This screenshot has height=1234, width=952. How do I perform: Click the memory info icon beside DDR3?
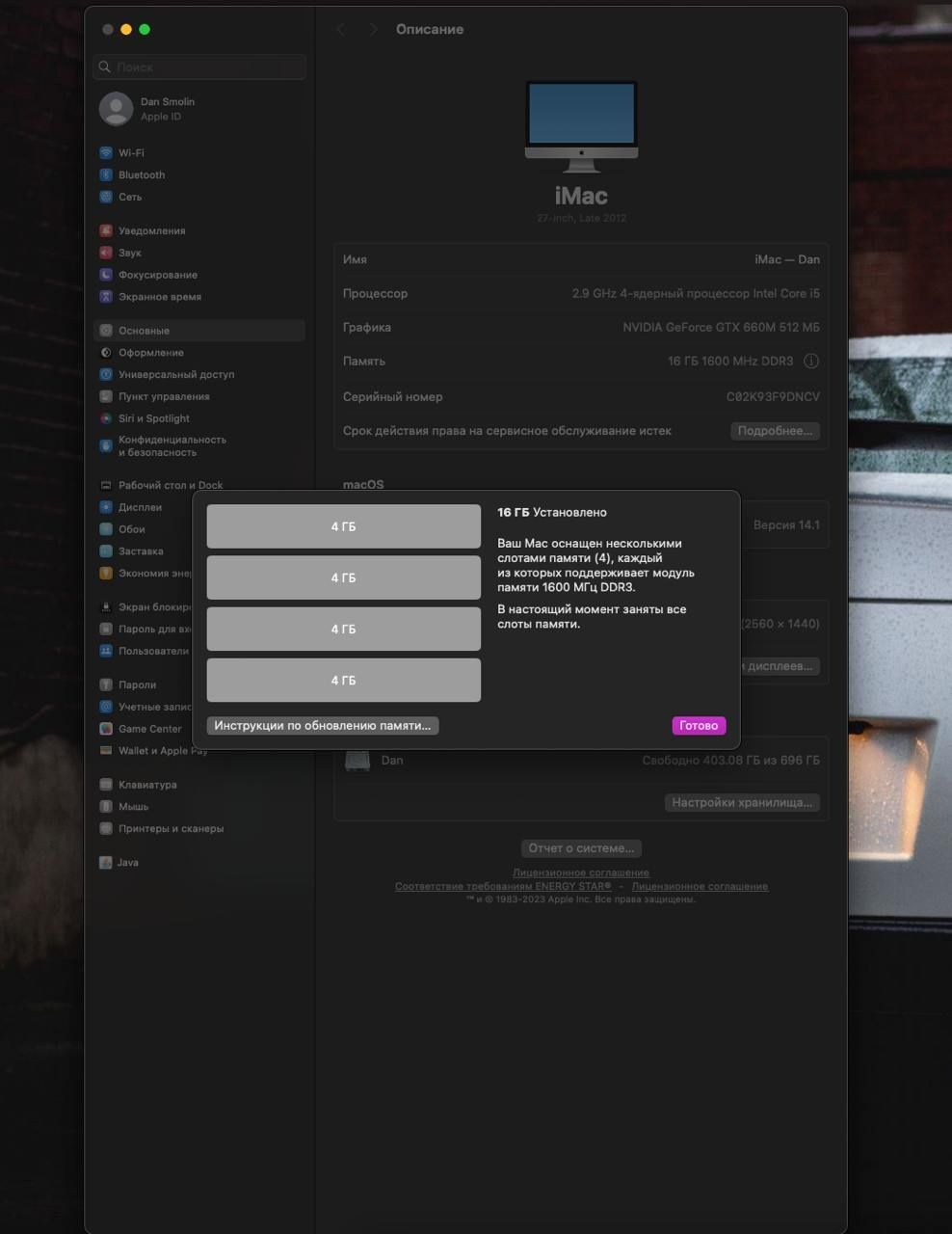click(811, 362)
